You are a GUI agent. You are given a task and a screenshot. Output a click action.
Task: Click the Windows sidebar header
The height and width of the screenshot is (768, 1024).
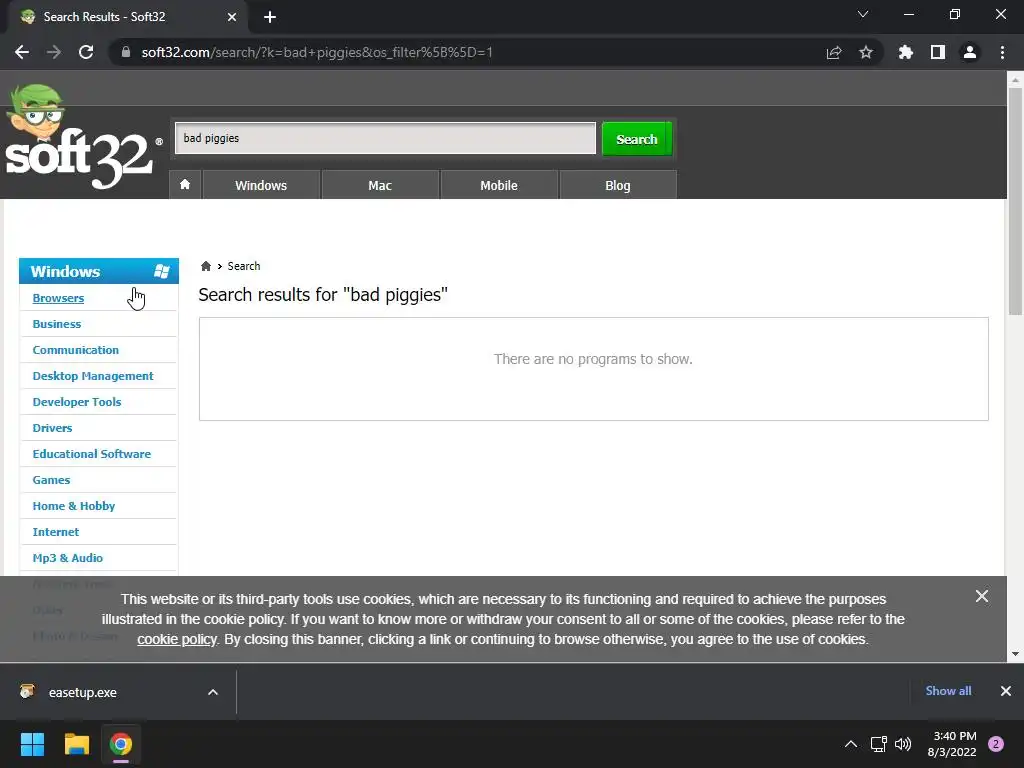99,271
